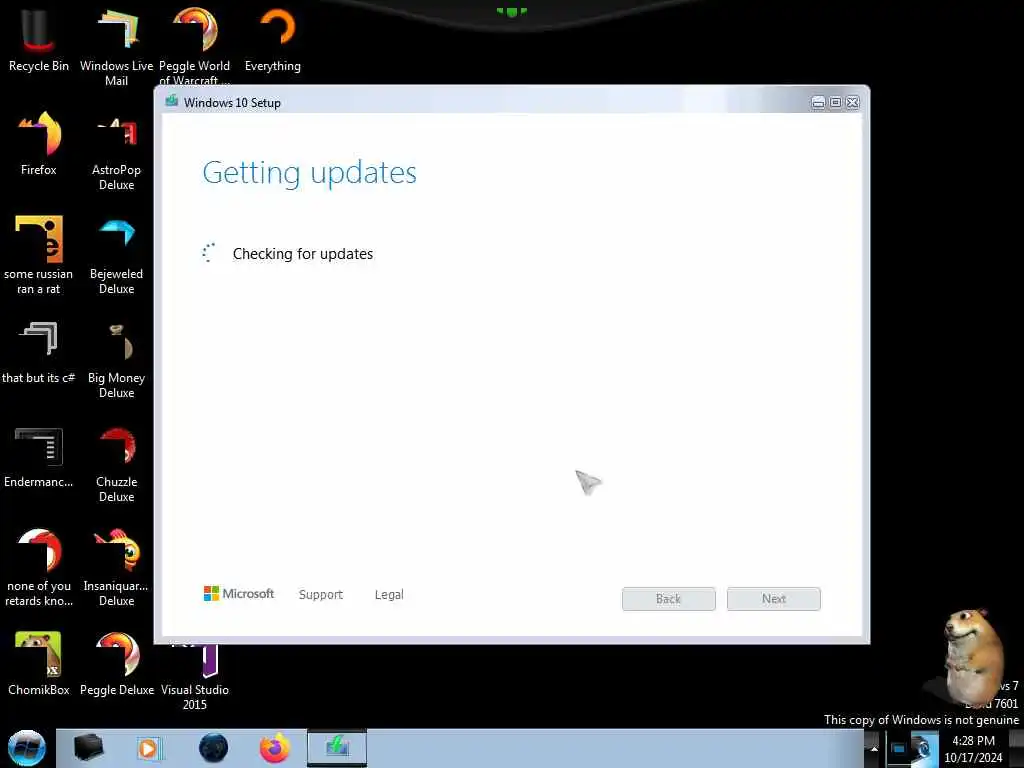Select the Endermanc... desktop icon
This screenshot has width=1024, height=768.
coord(39,457)
